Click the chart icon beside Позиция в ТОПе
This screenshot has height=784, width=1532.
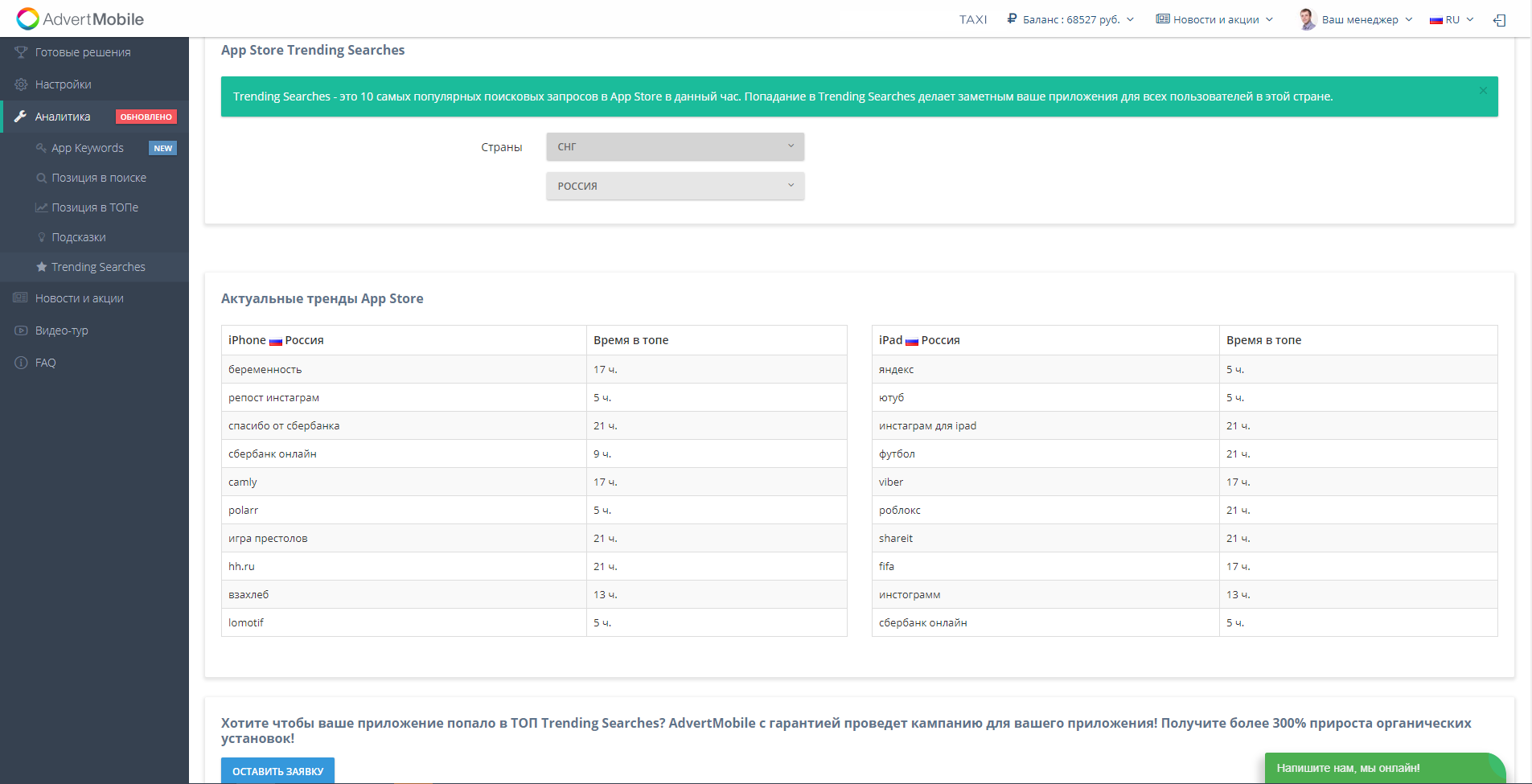pyautogui.click(x=41, y=207)
